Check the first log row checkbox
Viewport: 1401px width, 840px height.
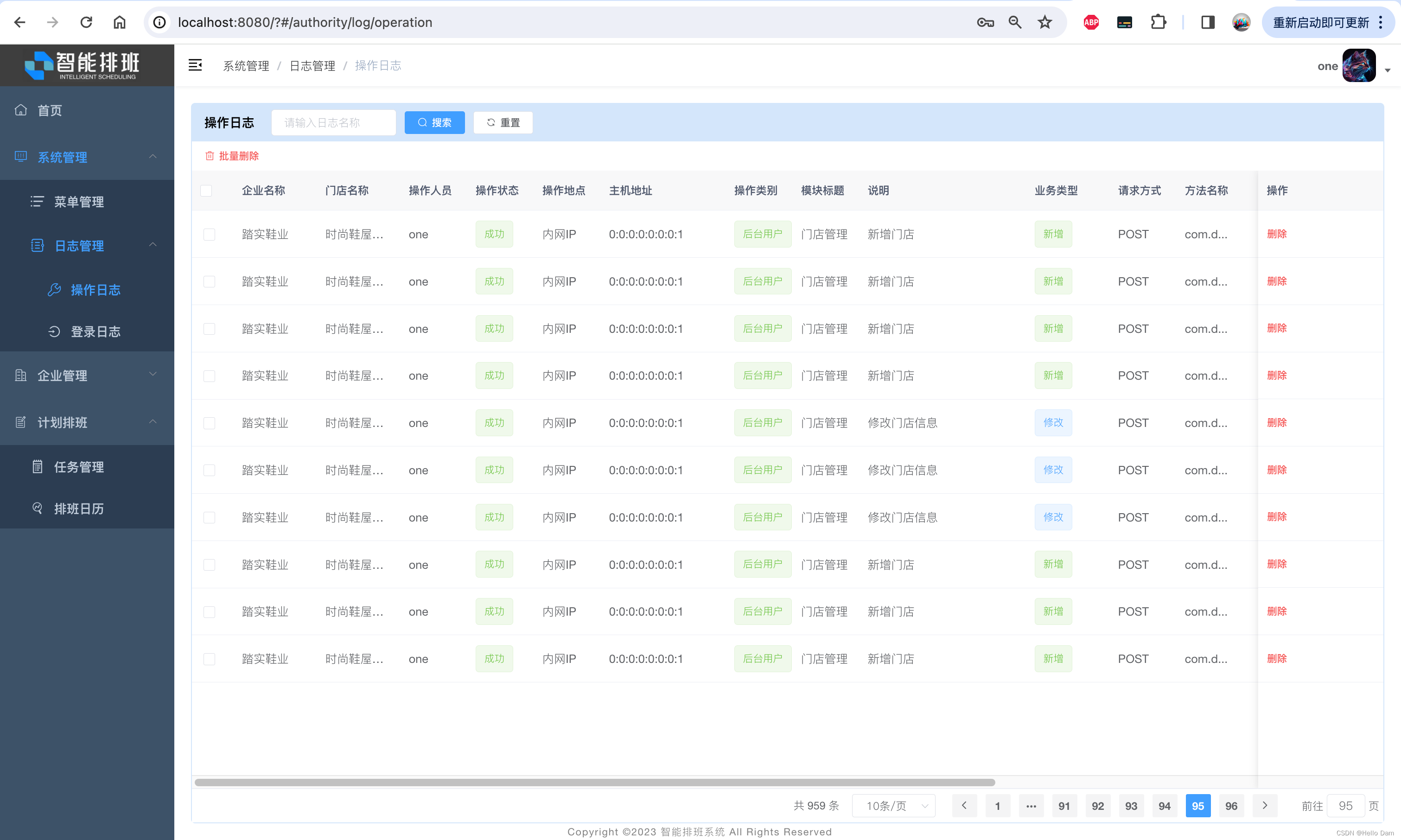click(x=210, y=235)
